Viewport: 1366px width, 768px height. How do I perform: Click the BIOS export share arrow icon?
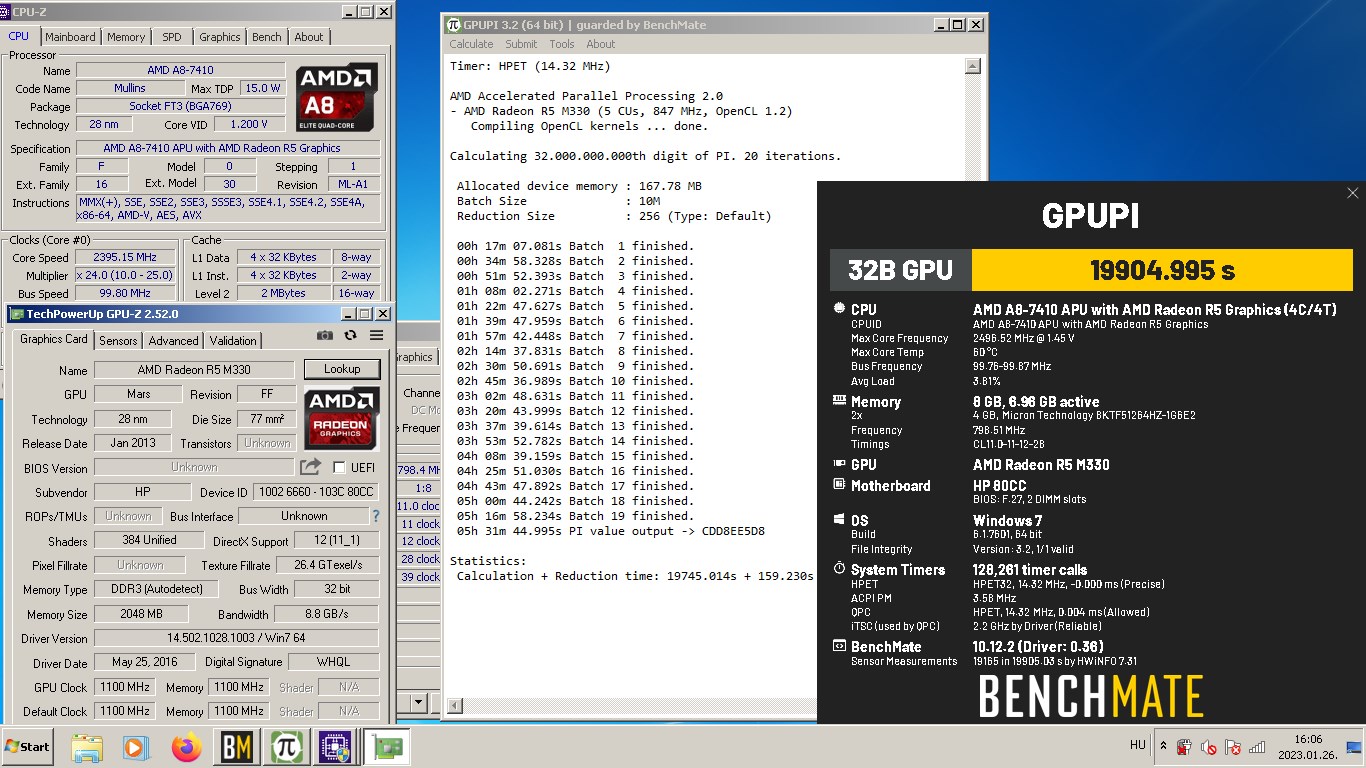coord(311,467)
